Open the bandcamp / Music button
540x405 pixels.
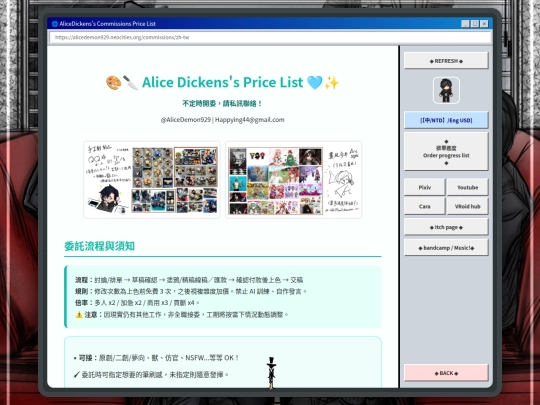pos(446,248)
